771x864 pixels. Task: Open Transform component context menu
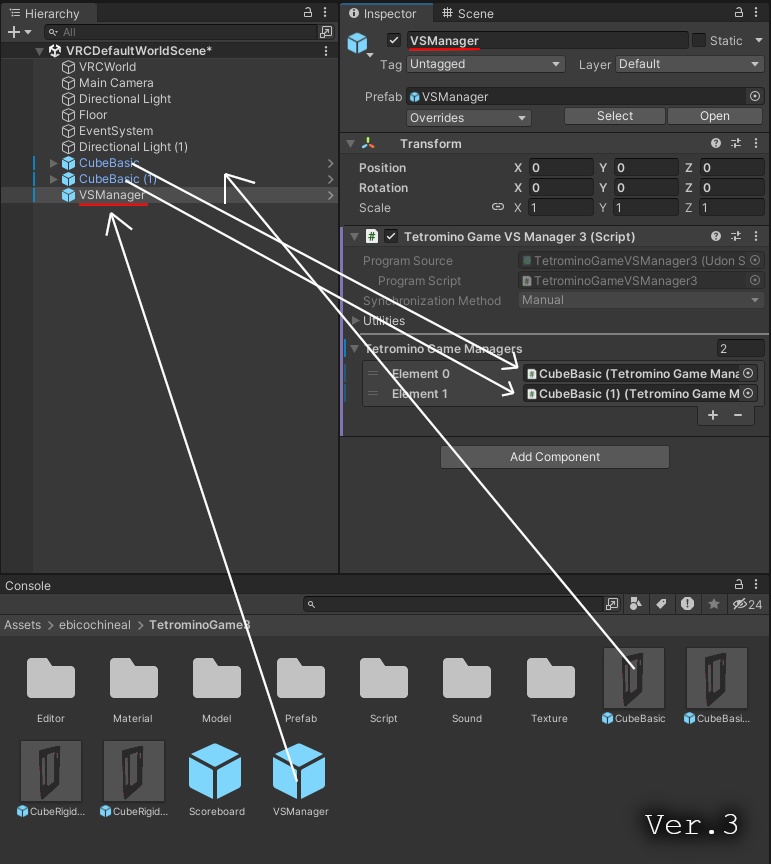click(x=756, y=143)
